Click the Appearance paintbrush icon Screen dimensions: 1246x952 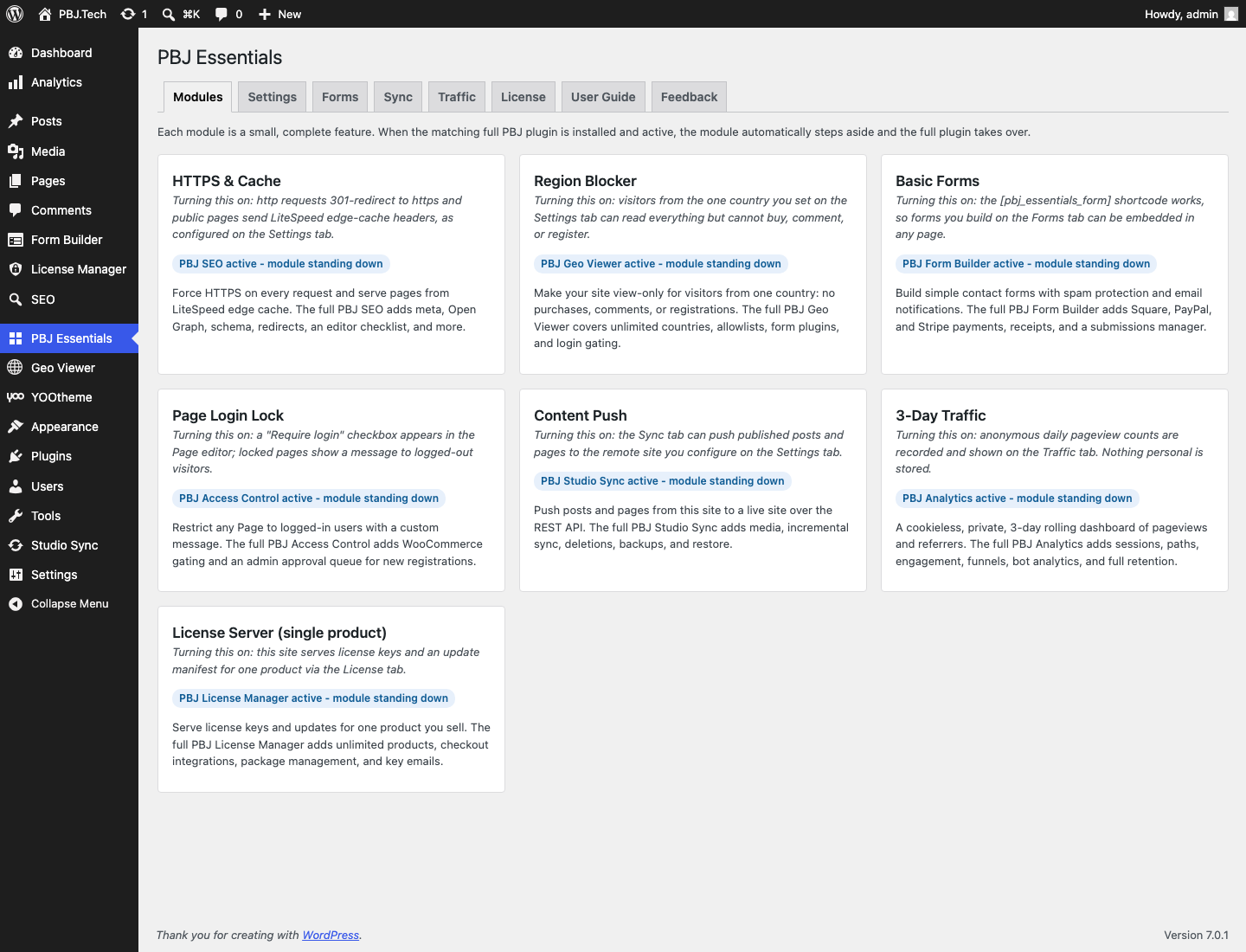16,427
